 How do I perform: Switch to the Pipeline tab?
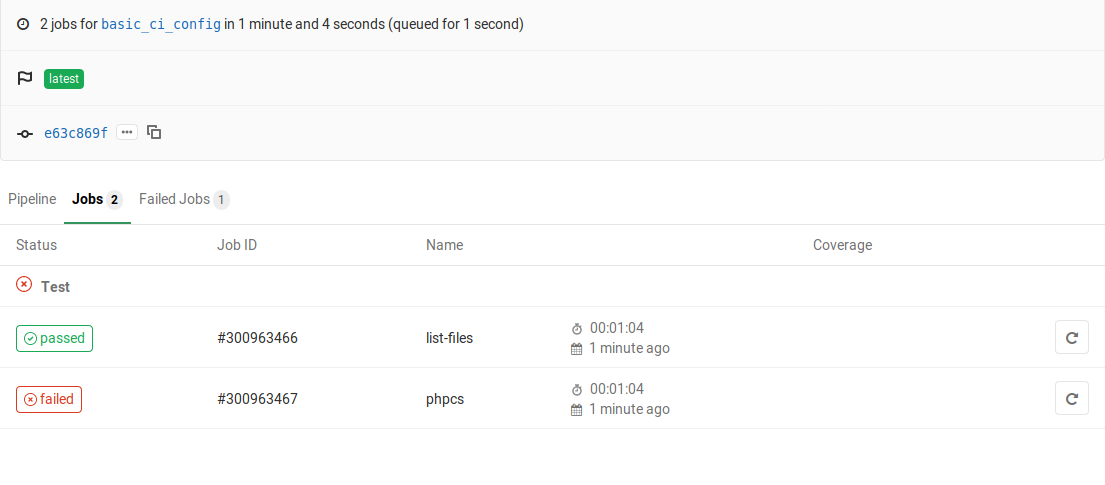point(32,199)
